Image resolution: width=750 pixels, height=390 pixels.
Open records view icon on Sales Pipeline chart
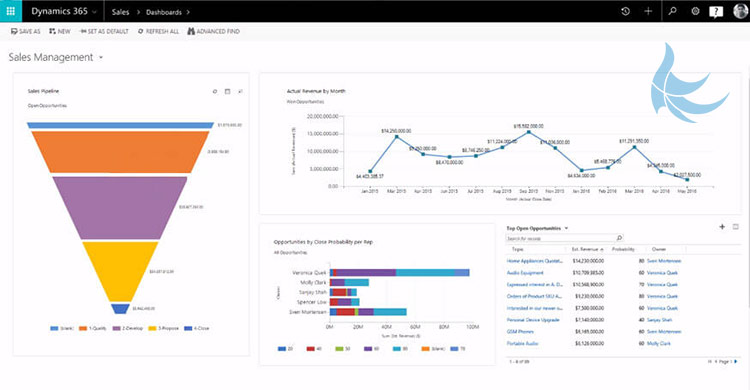point(228,91)
